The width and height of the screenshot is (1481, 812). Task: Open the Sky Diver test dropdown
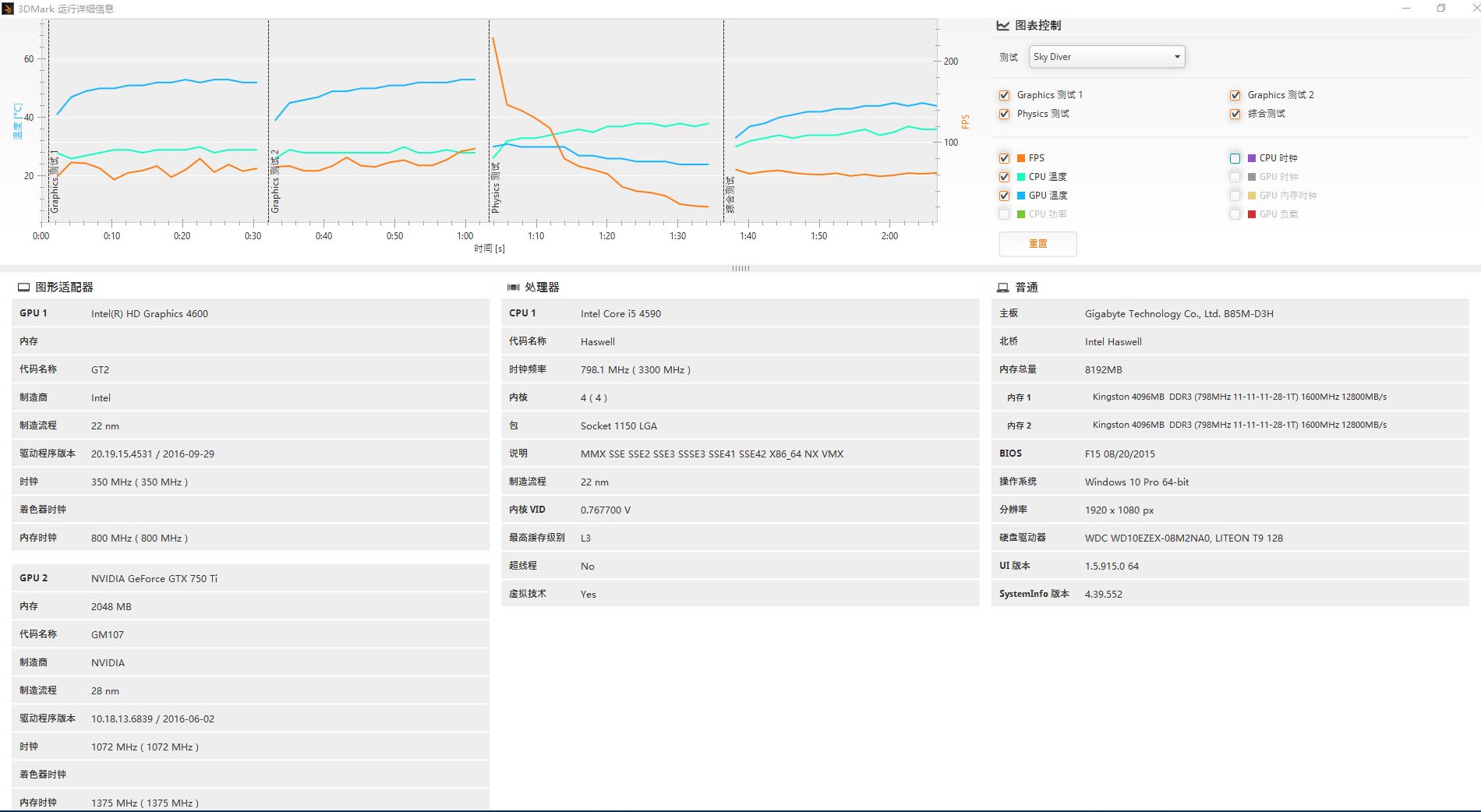1107,57
